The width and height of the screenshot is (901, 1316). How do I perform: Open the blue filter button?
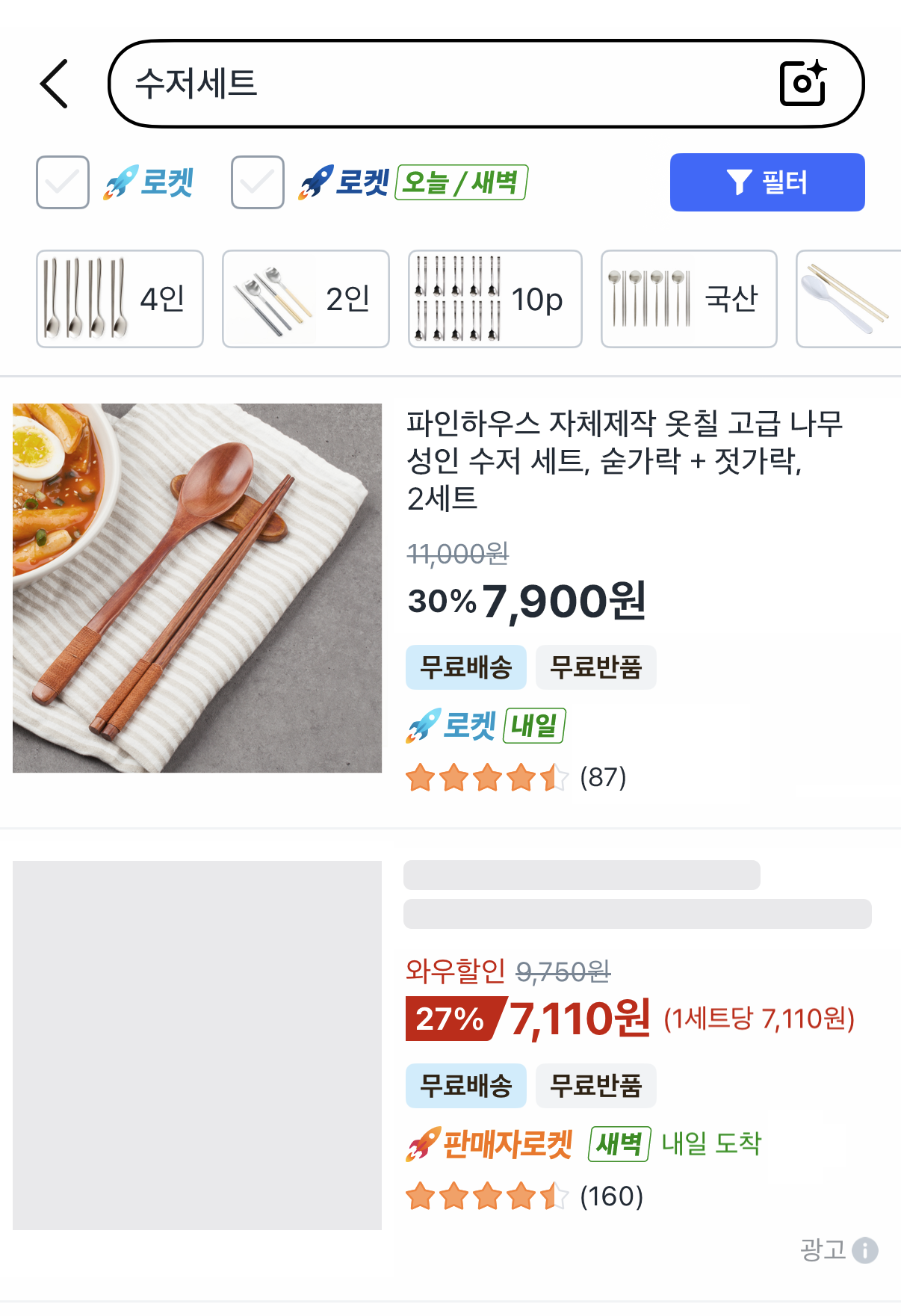767,182
